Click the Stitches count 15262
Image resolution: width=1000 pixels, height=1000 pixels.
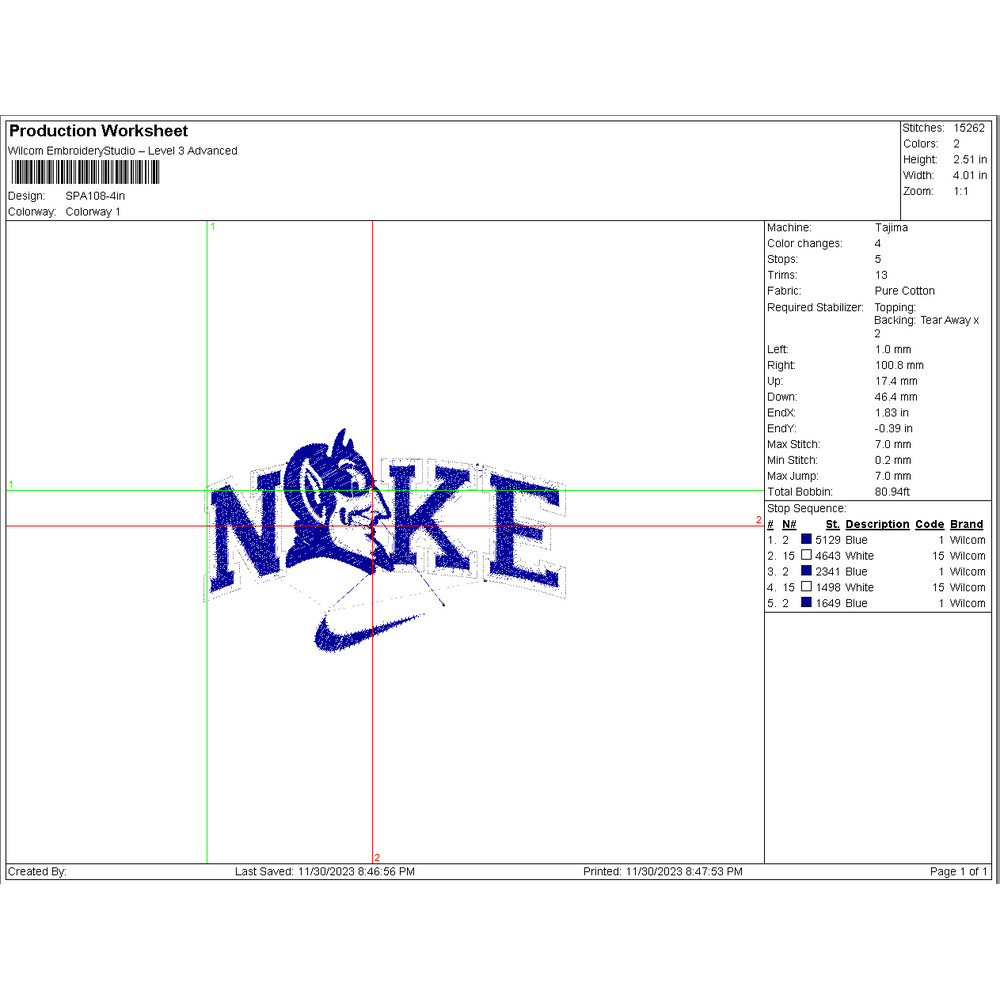968,128
